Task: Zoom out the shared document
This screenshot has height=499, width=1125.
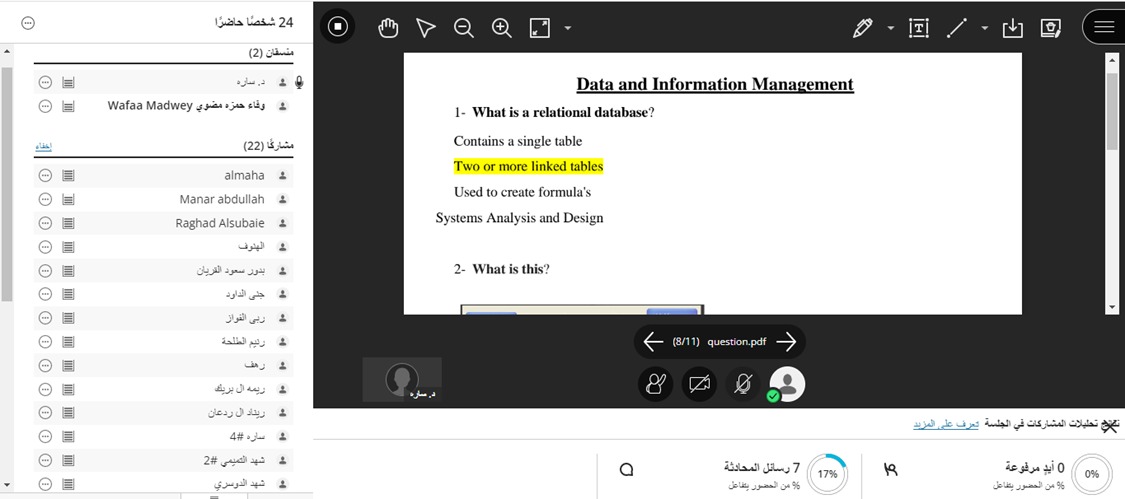Action: click(464, 28)
